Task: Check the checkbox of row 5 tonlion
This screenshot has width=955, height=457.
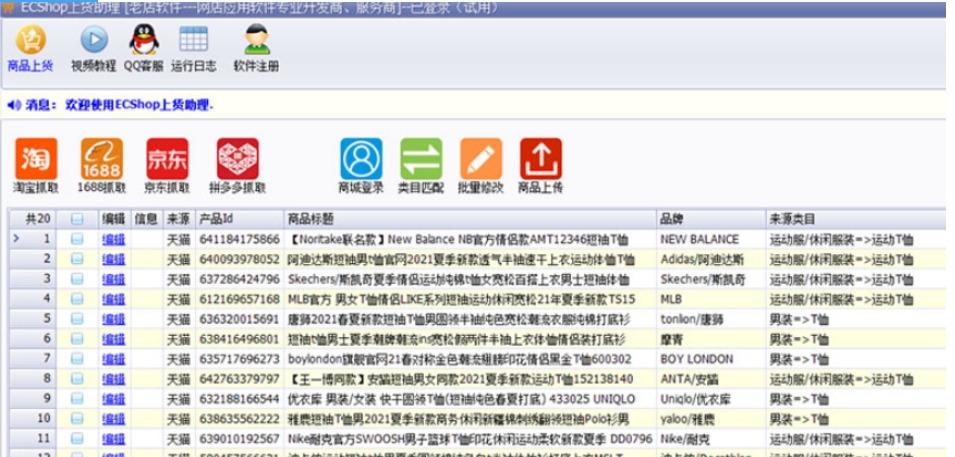Action: click(x=77, y=319)
